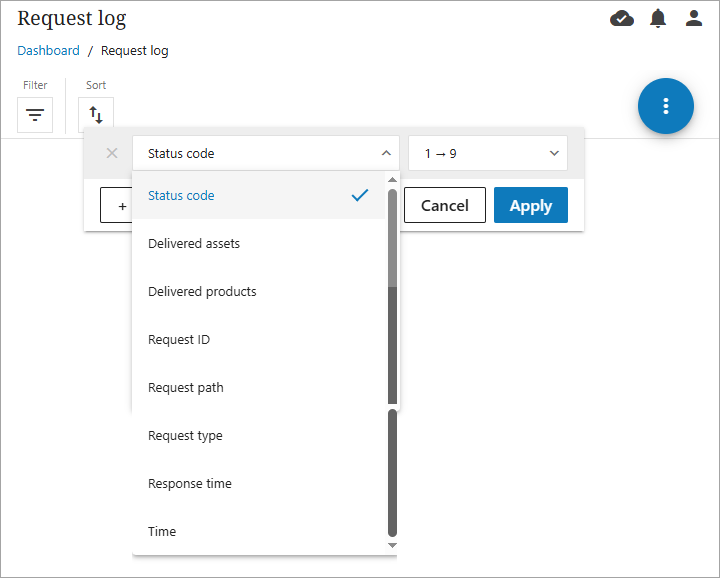Open the 1 → 9 sort order dropdown

click(x=487, y=153)
